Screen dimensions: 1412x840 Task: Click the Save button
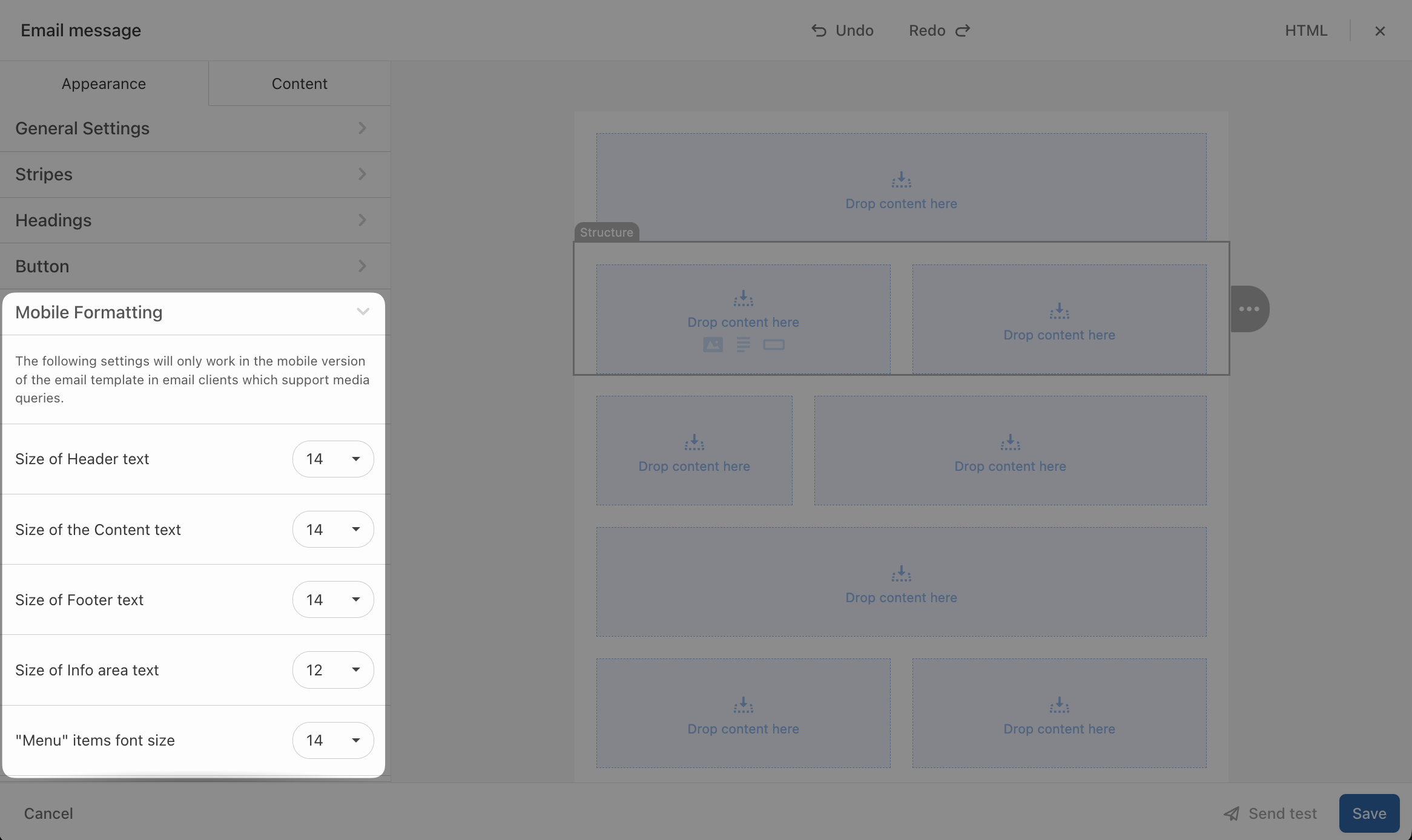(x=1368, y=813)
